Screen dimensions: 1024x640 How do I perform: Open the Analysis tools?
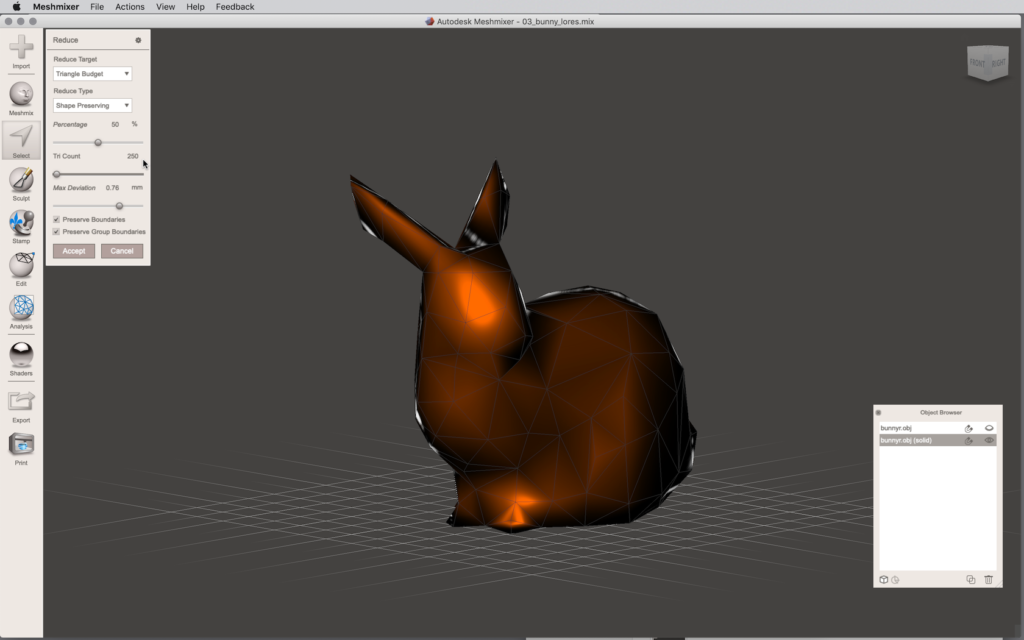[x=21, y=308]
